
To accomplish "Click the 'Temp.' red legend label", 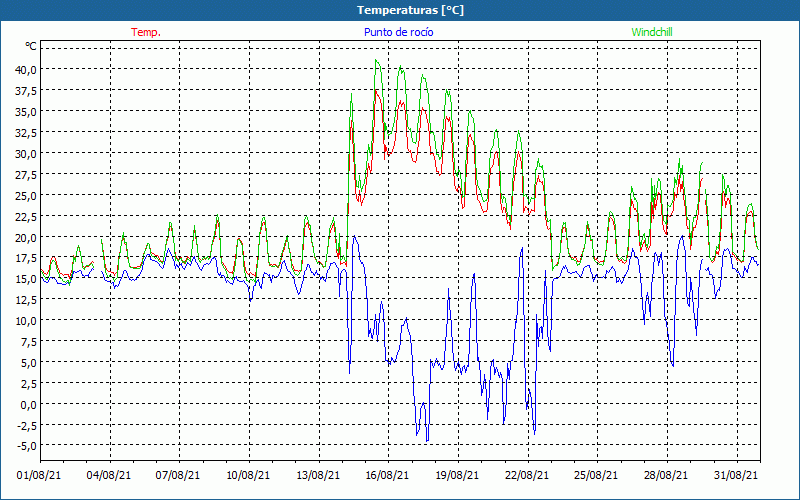I will [x=146, y=32].
